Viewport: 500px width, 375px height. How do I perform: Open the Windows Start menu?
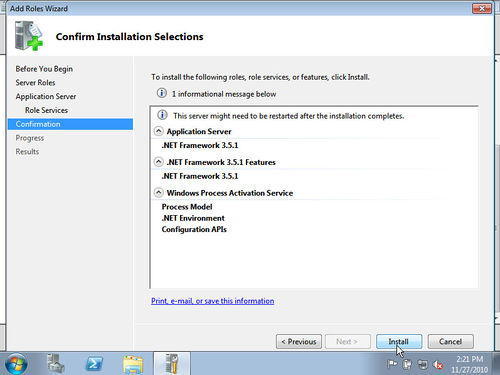point(16,364)
